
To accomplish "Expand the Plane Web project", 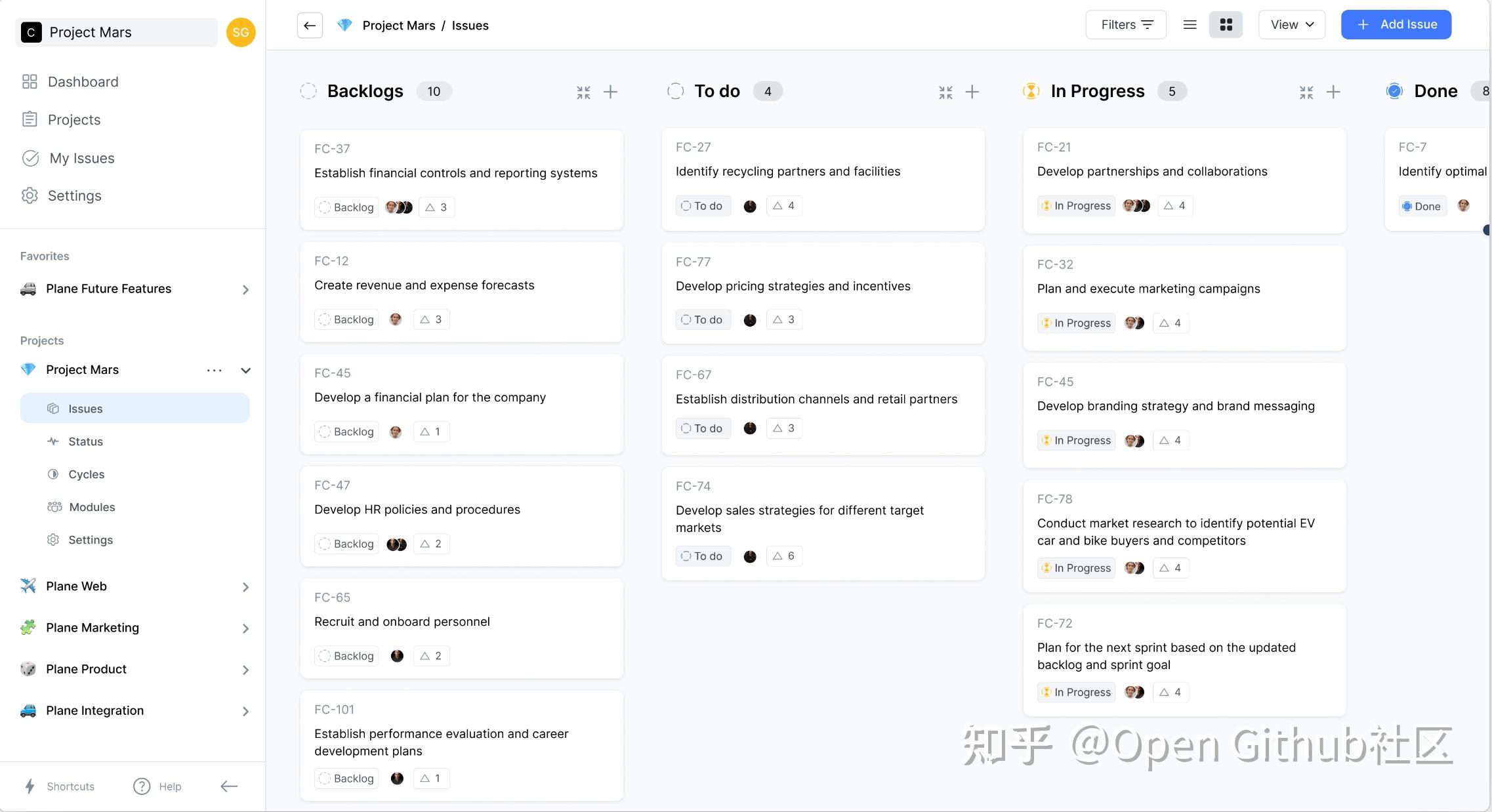I will tap(246, 586).
